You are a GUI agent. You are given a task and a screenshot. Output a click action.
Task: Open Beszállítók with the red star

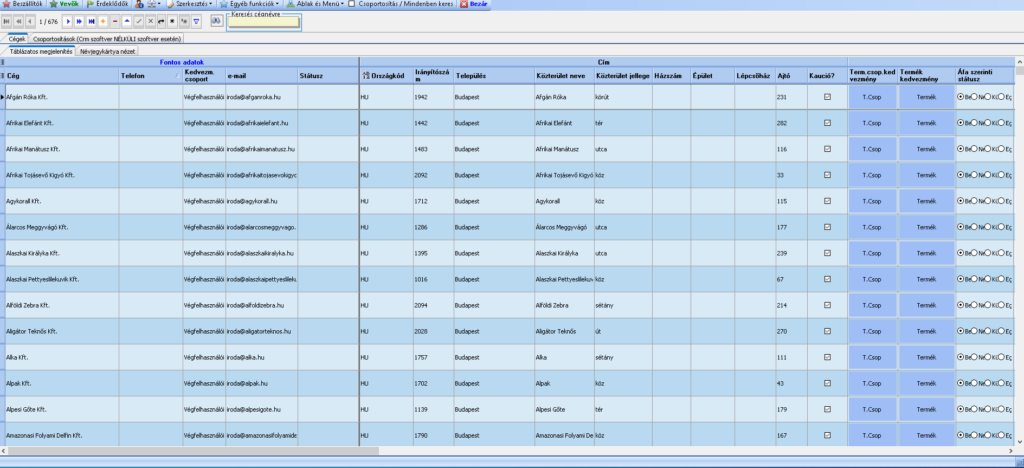[22, 4]
